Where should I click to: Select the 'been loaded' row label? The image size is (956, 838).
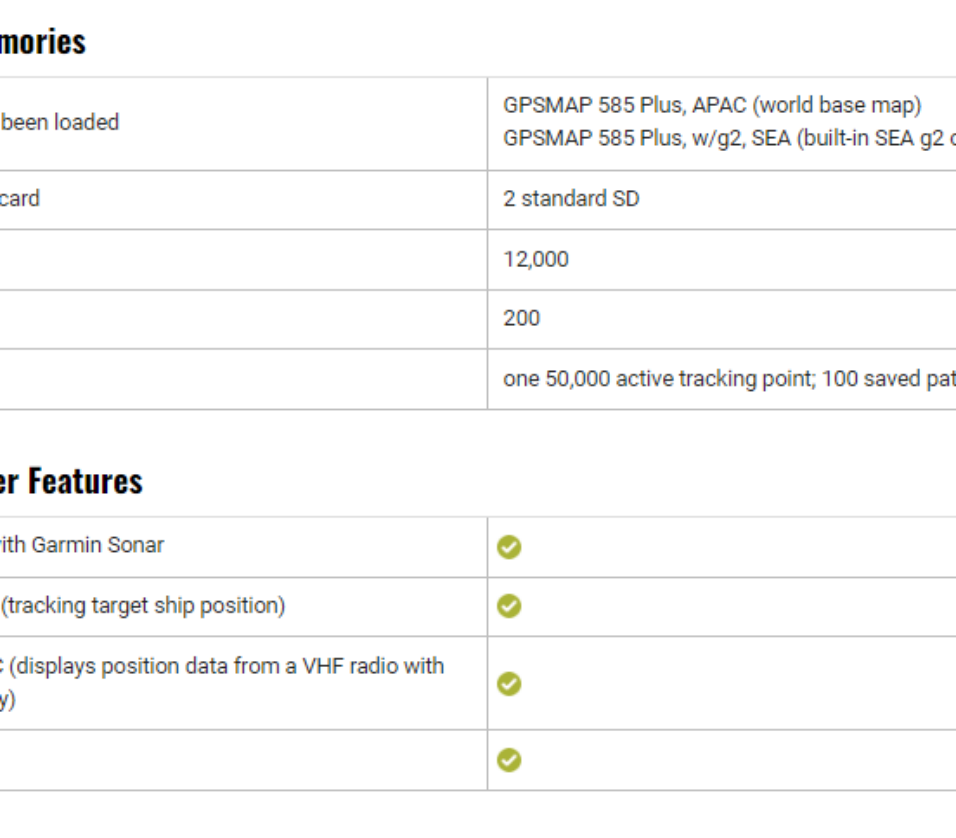[x=59, y=122]
